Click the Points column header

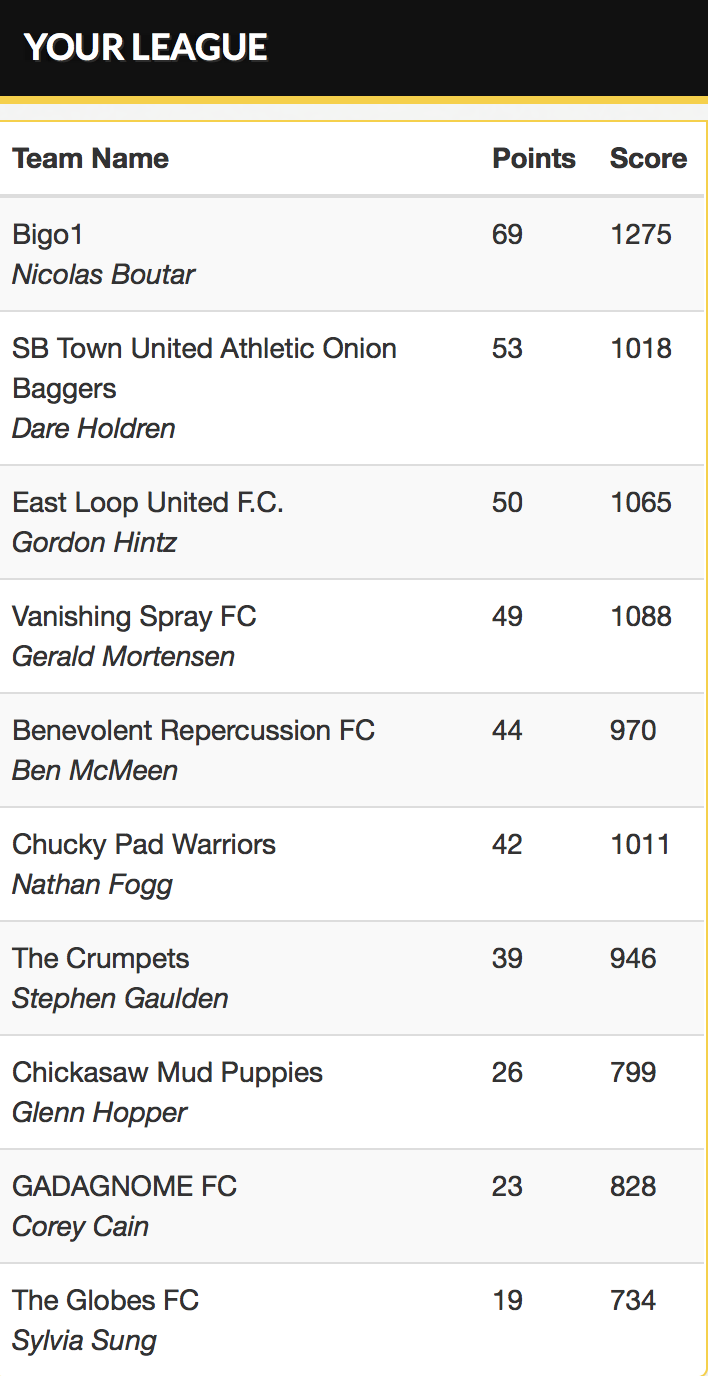pyautogui.click(x=534, y=158)
